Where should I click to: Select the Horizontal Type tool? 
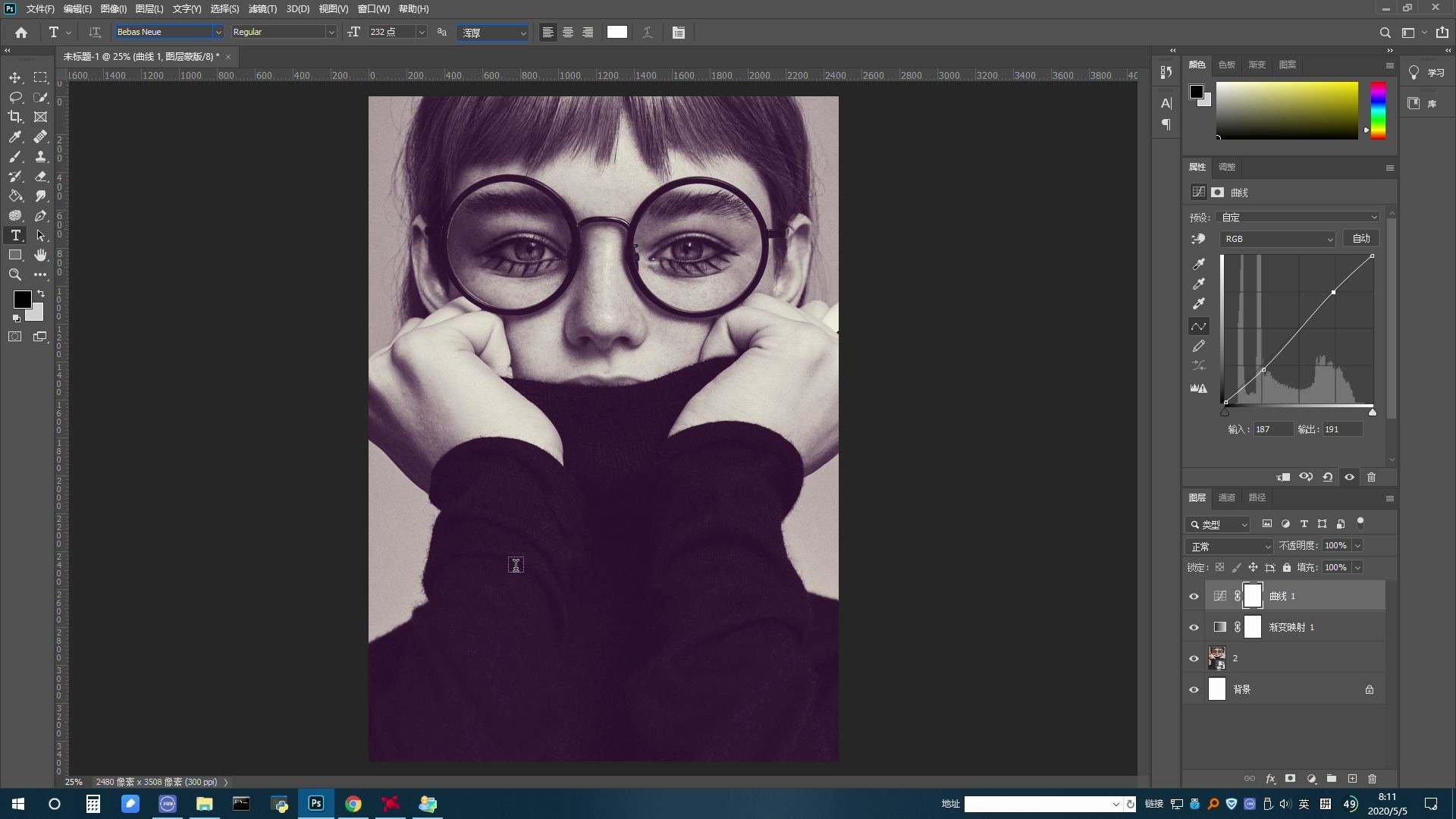[x=15, y=235]
